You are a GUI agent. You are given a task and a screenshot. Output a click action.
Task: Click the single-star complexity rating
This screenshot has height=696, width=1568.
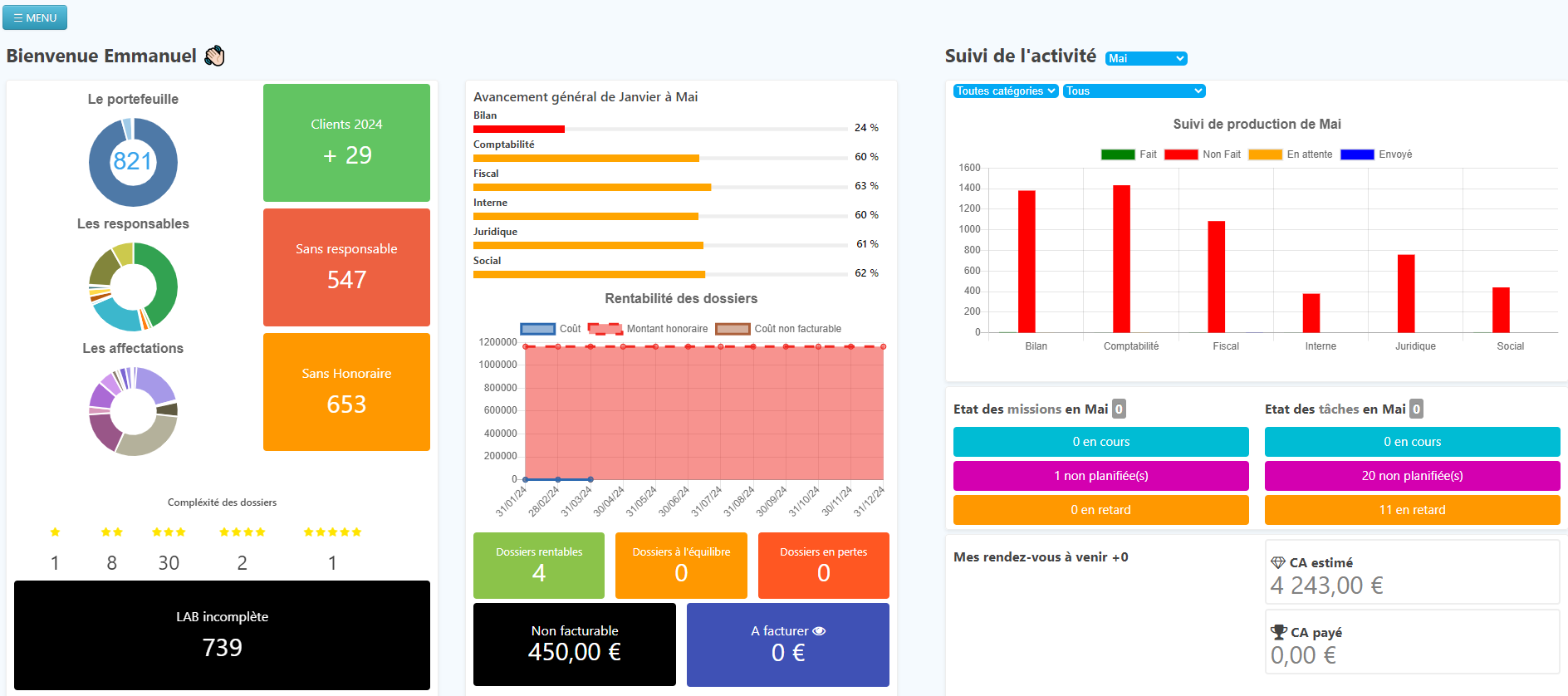[x=55, y=532]
